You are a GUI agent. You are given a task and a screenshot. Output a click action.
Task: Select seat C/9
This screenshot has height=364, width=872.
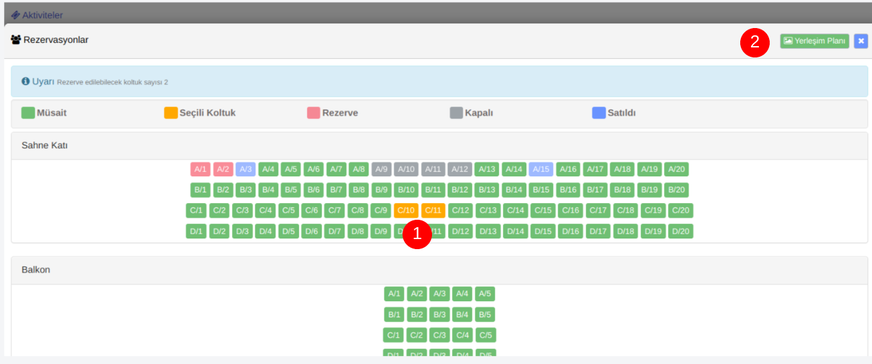click(380, 211)
